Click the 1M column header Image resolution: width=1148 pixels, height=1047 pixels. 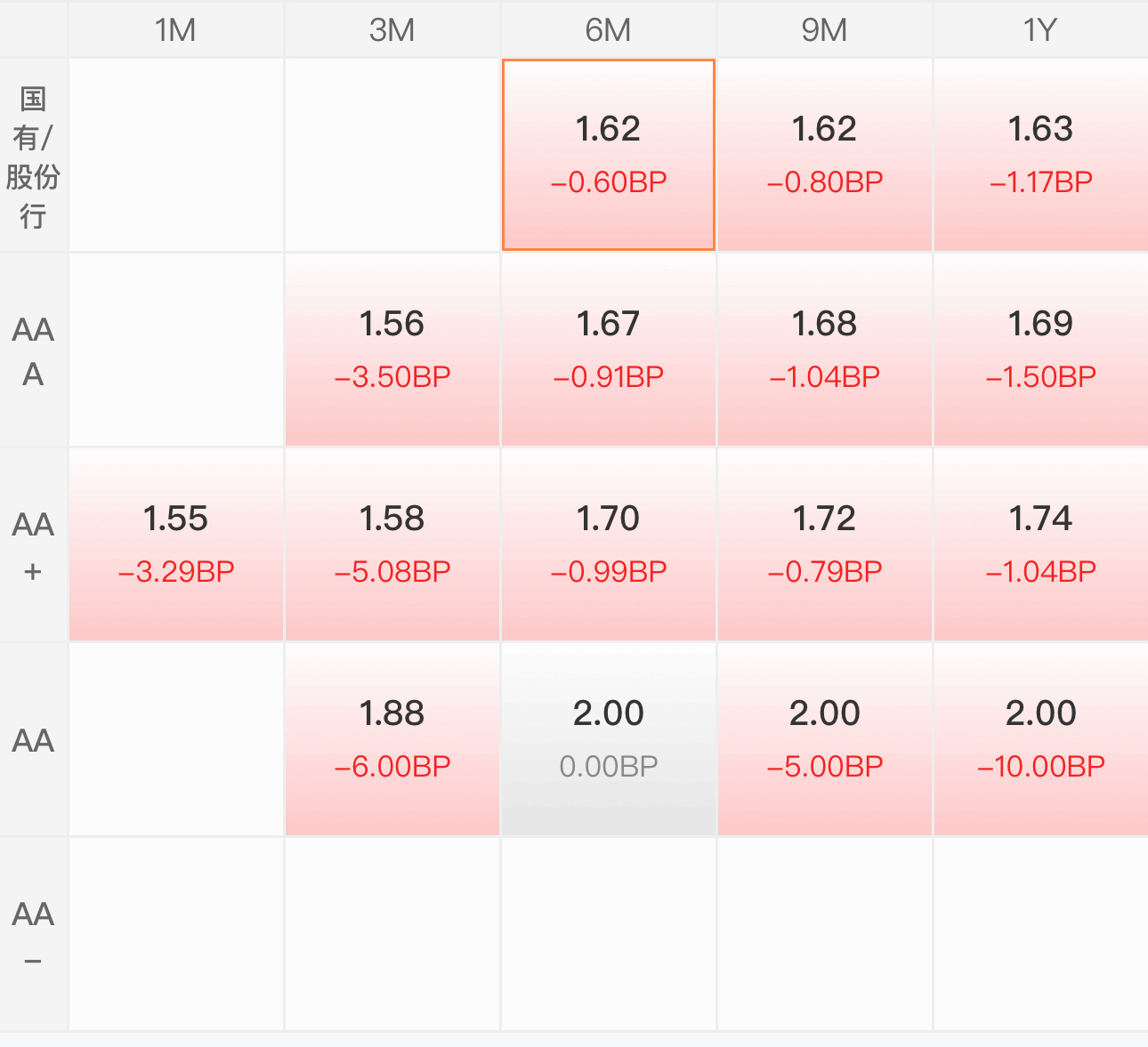176,29
